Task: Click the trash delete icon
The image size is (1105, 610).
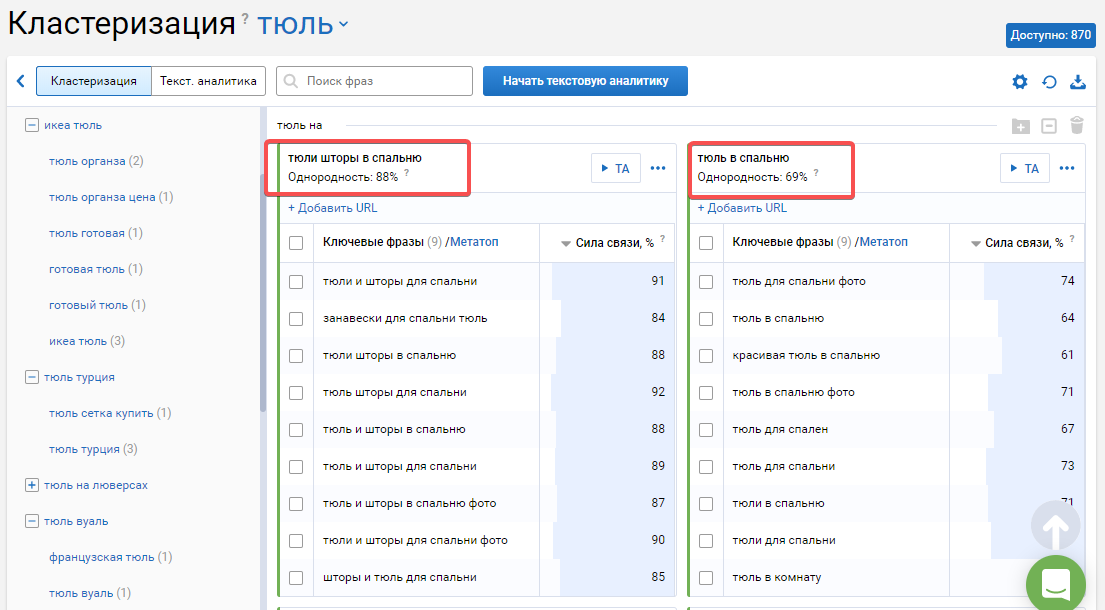Action: pyautogui.click(x=1077, y=125)
